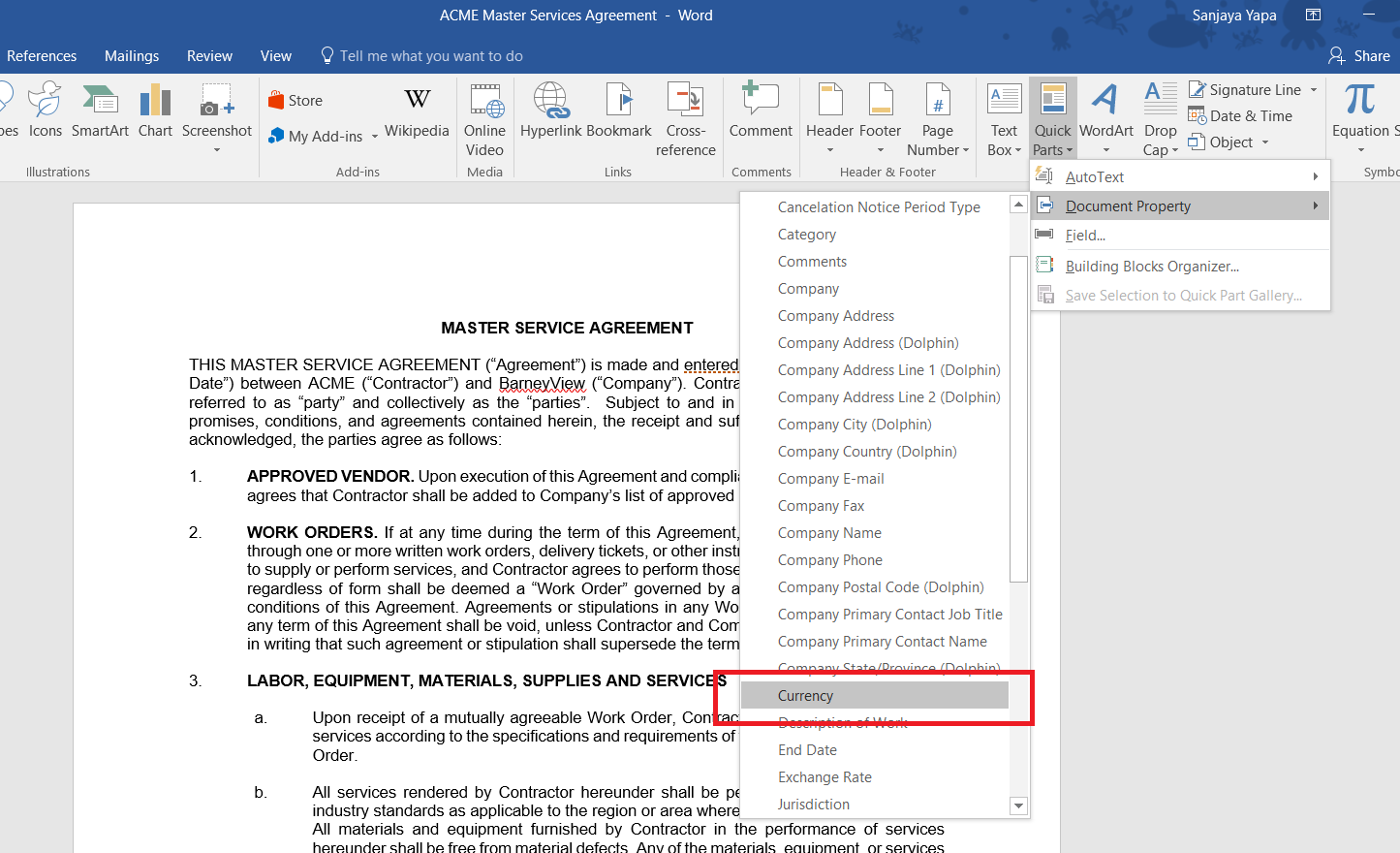This screenshot has width=1400, height=853.
Task: Add a Bookmark
Action: 619,111
